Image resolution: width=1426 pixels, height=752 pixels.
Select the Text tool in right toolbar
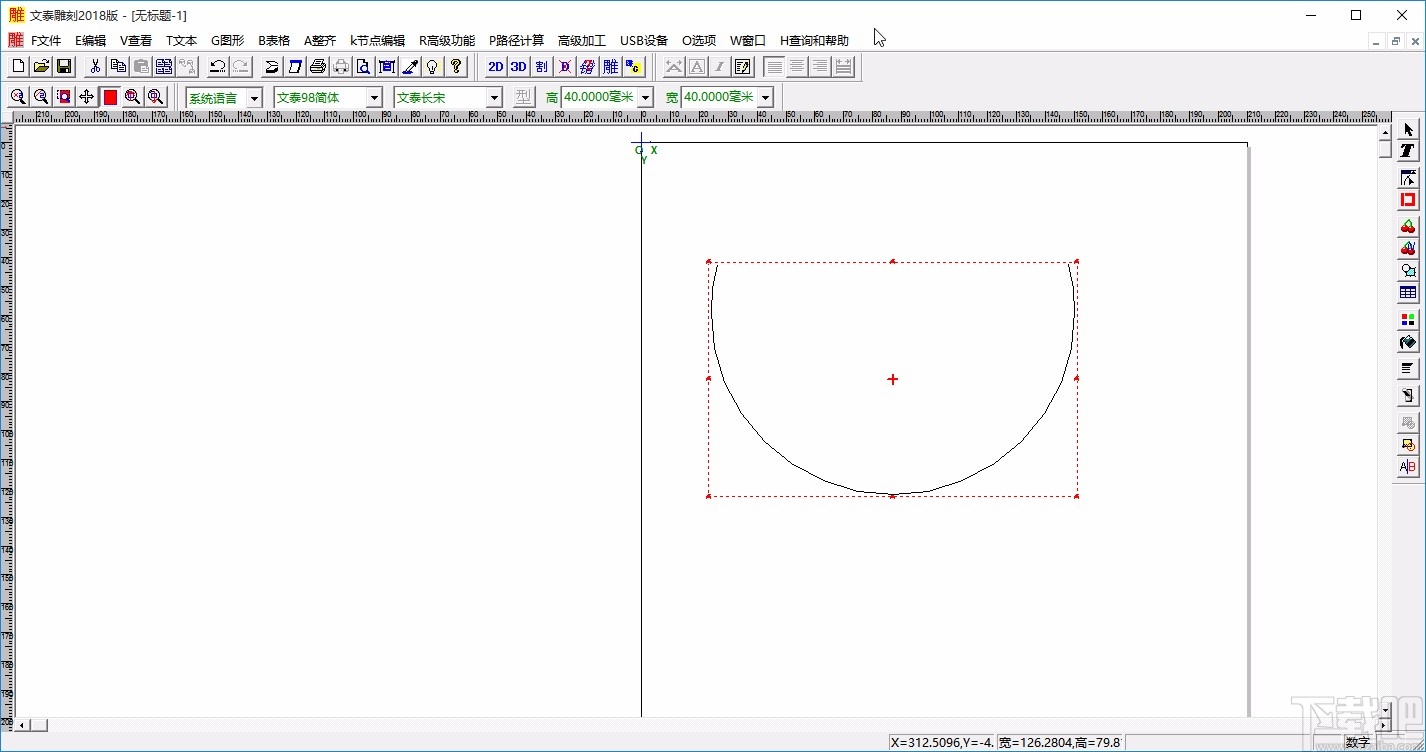(1408, 151)
